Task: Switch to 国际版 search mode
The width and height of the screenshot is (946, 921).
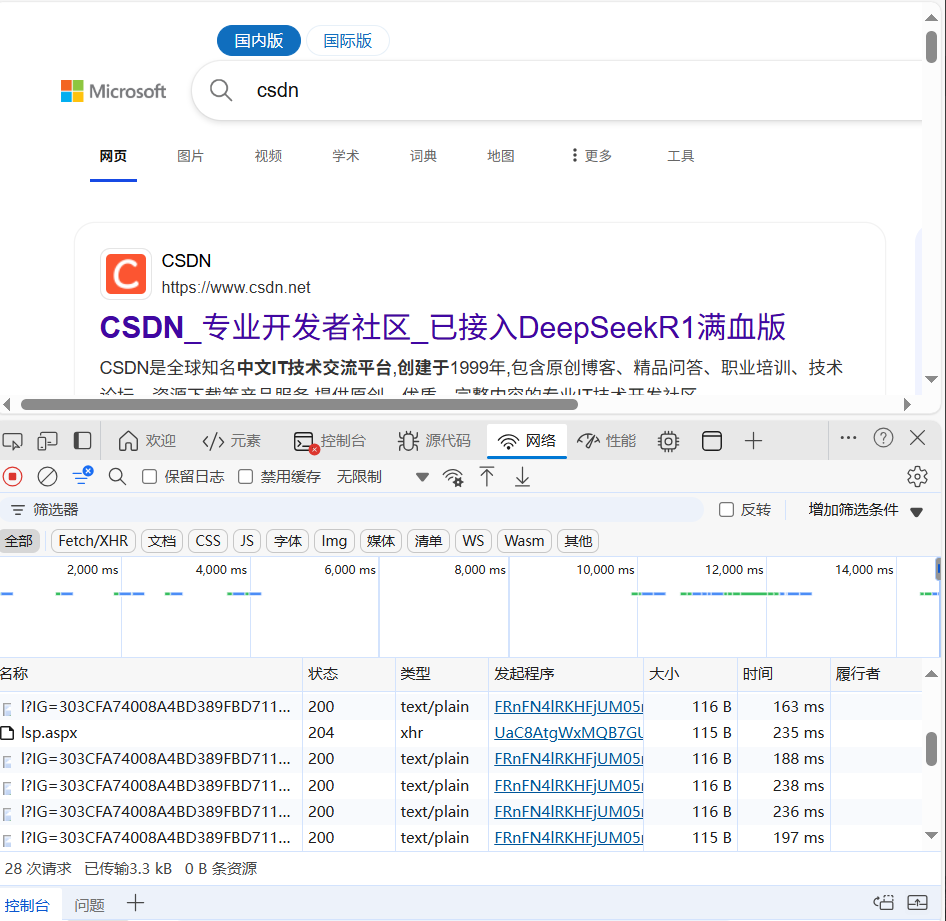Action: (348, 40)
